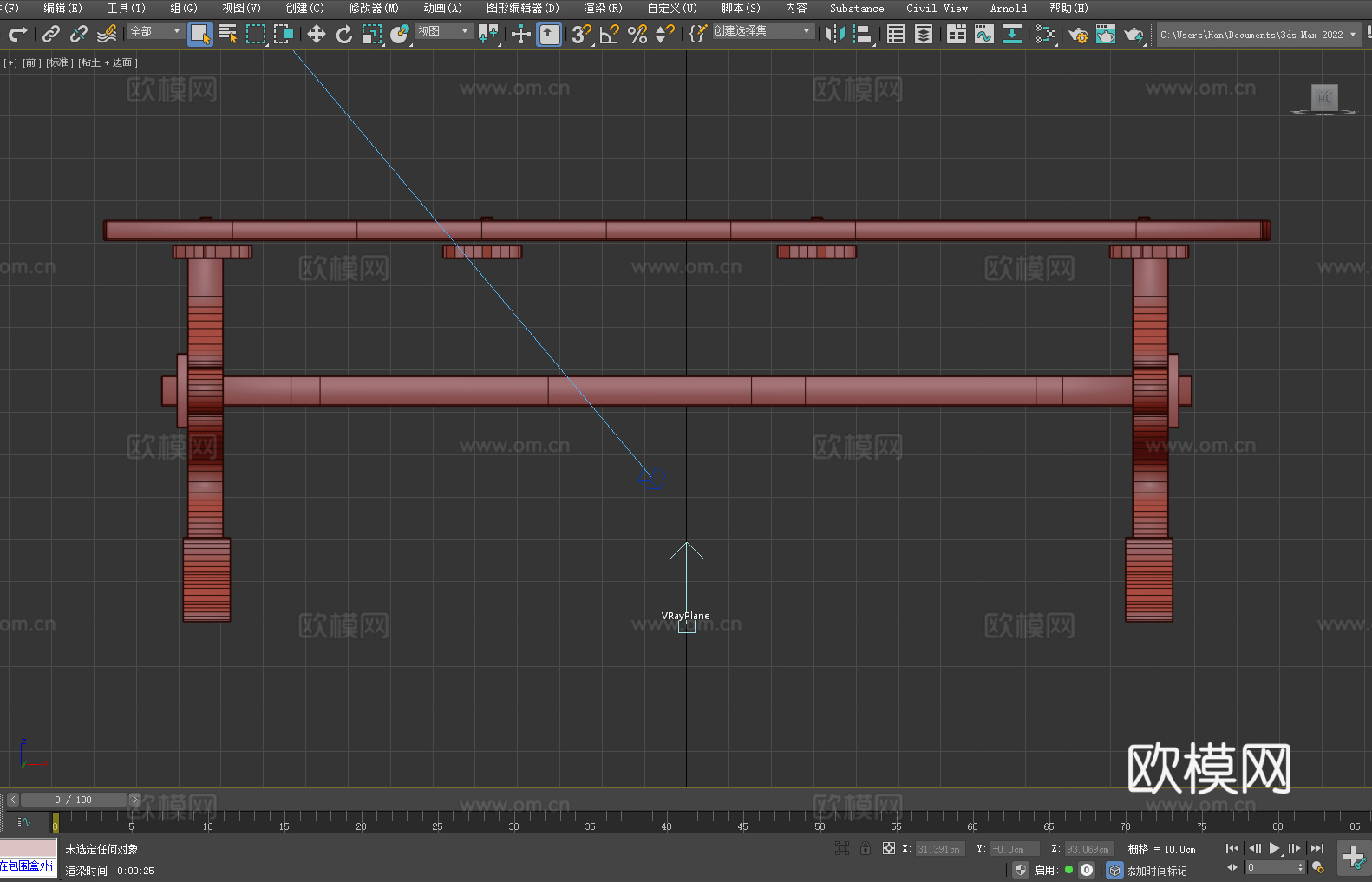
Task: Click the Redo arrow icon
Action: (x=17, y=34)
